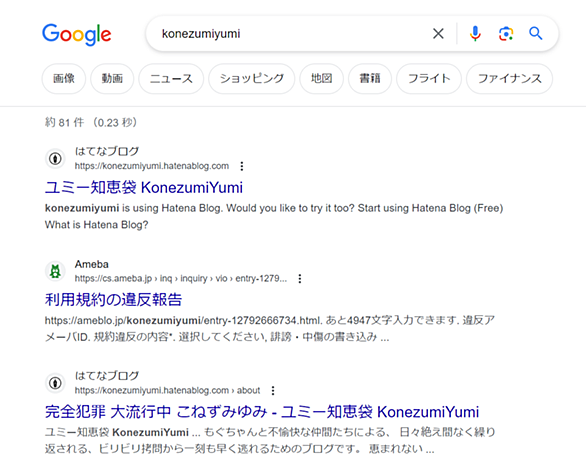Click the Hatena favicon of the about-page result
The height and width of the screenshot is (462, 586).
55,383
